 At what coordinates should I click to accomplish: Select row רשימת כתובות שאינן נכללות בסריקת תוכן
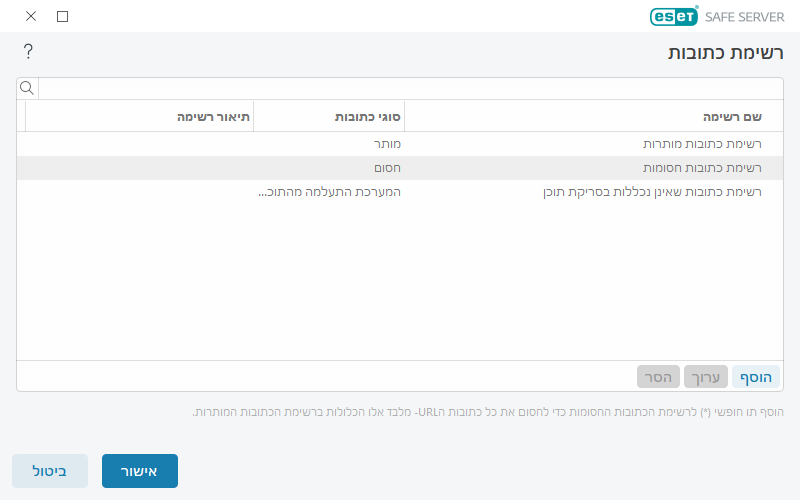(x=400, y=192)
